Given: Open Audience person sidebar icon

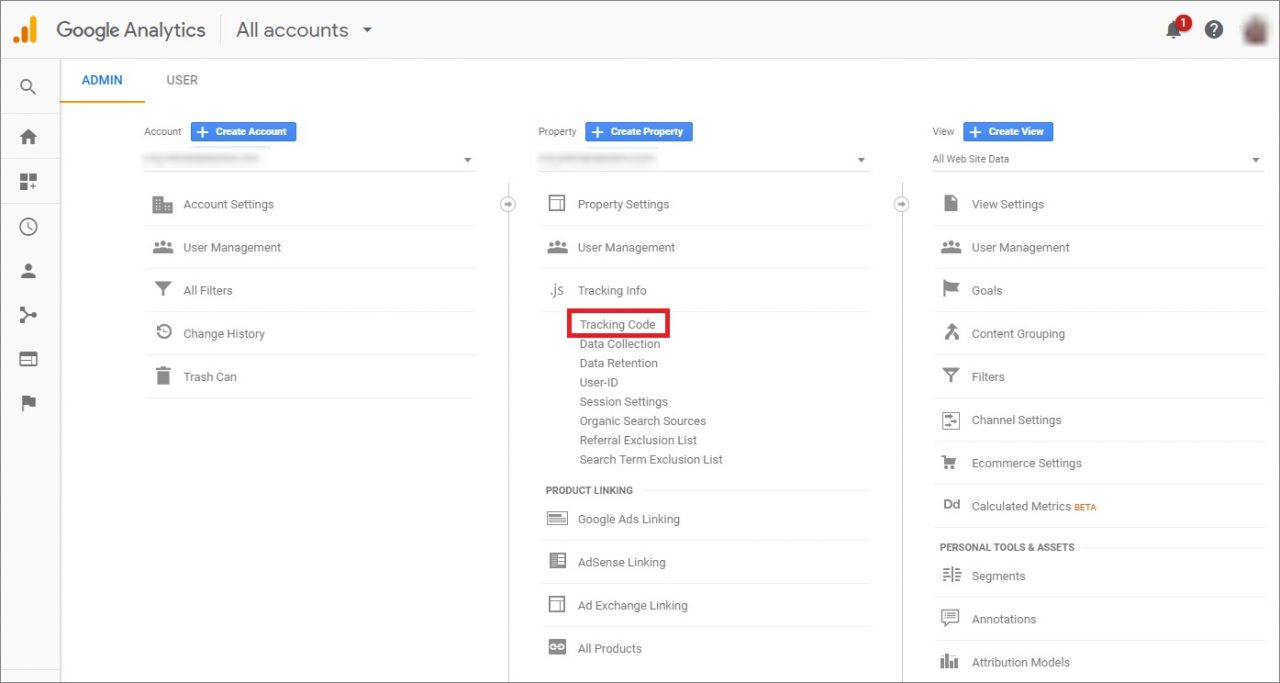Looking at the screenshot, I should tap(28, 271).
